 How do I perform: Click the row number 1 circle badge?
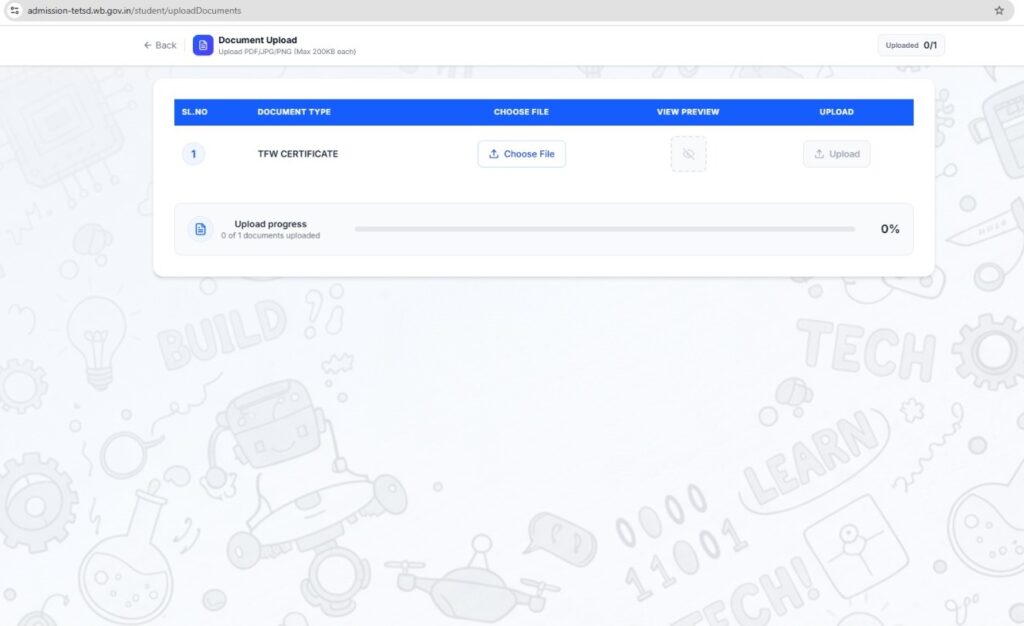pos(193,154)
